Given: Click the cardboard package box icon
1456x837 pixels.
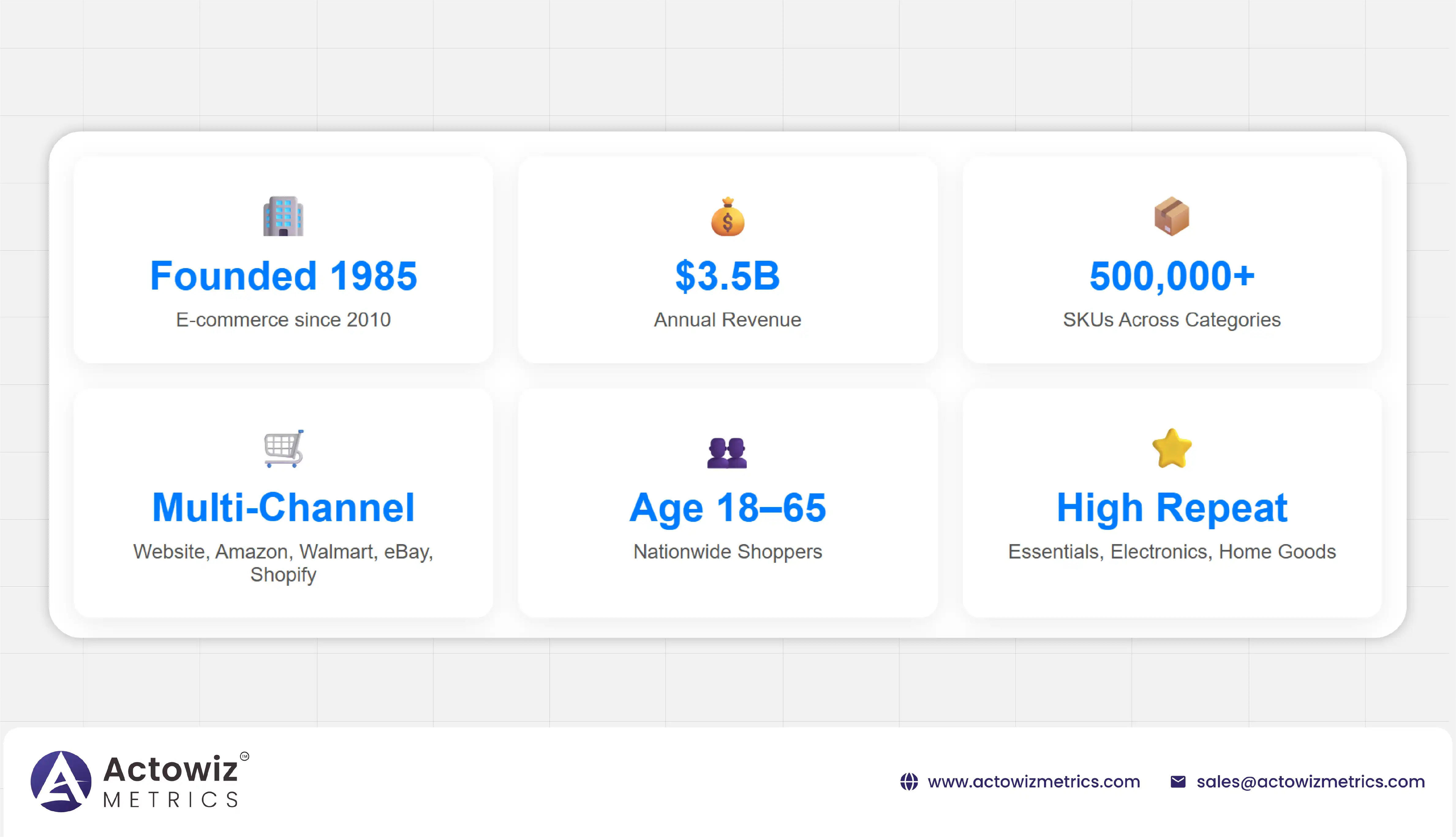Looking at the screenshot, I should coord(1171,217).
